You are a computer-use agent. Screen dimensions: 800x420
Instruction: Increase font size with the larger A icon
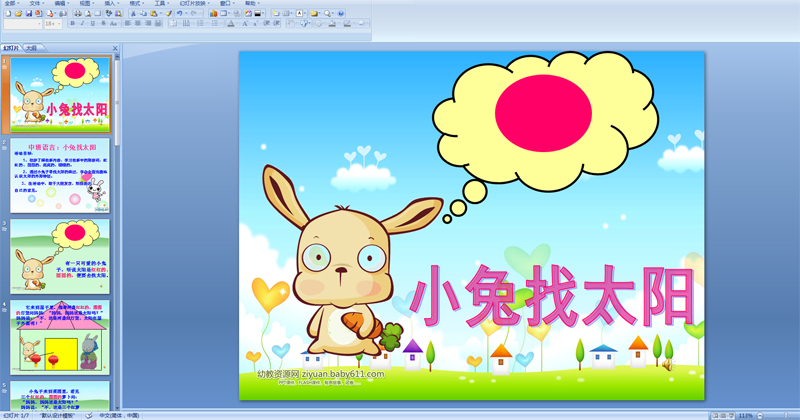tap(245, 23)
